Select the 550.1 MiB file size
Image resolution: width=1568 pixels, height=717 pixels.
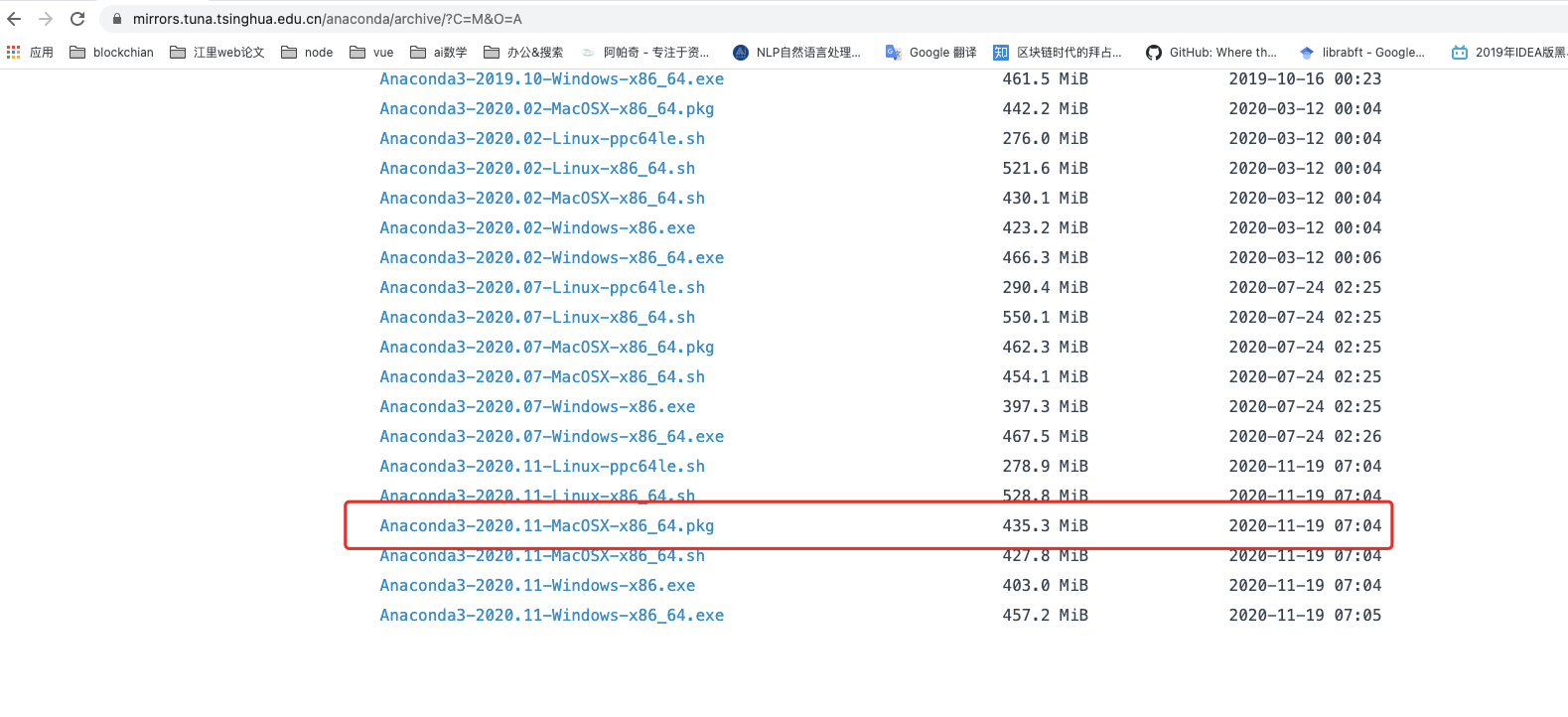point(1046,318)
